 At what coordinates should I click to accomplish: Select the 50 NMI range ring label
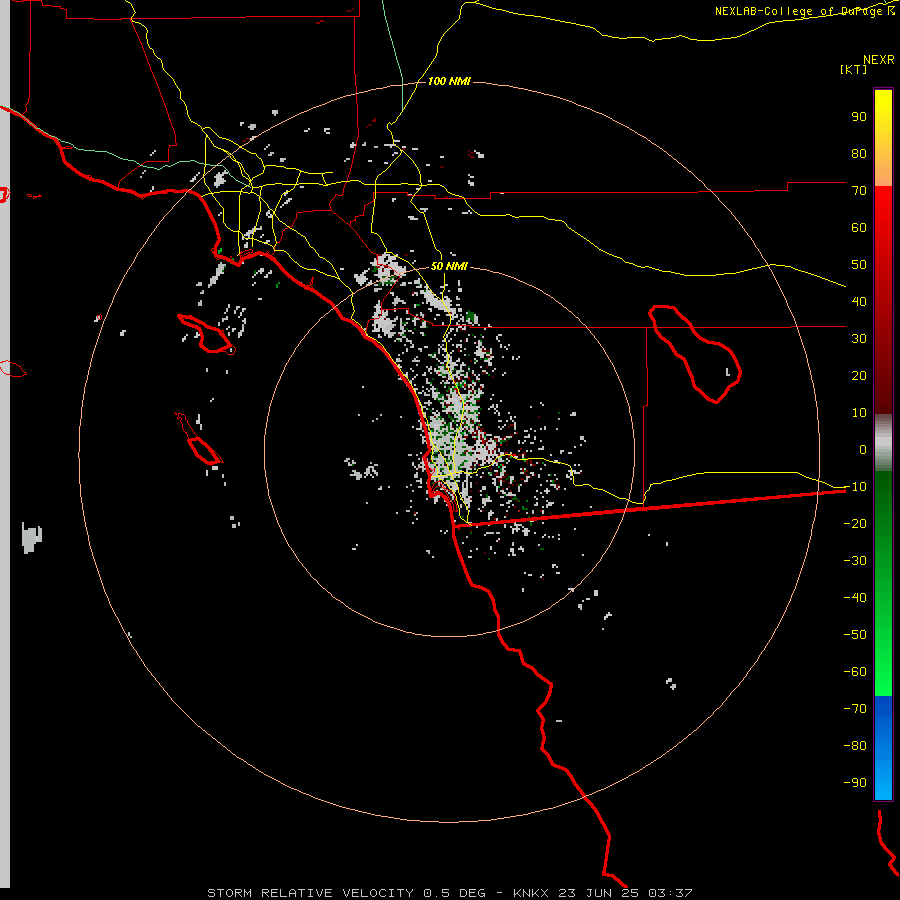449,266
